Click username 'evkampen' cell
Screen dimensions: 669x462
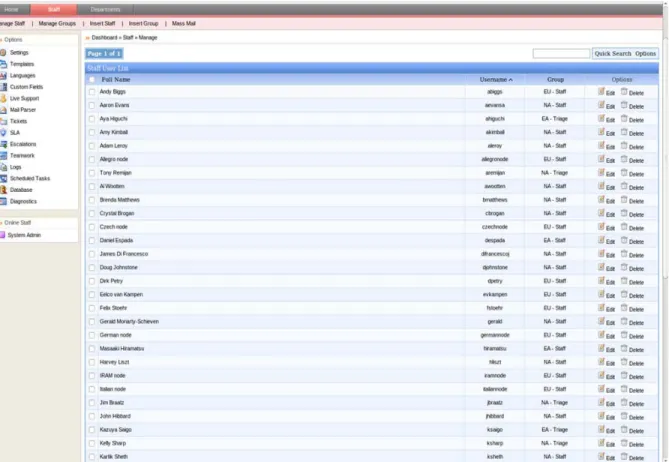(x=495, y=294)
